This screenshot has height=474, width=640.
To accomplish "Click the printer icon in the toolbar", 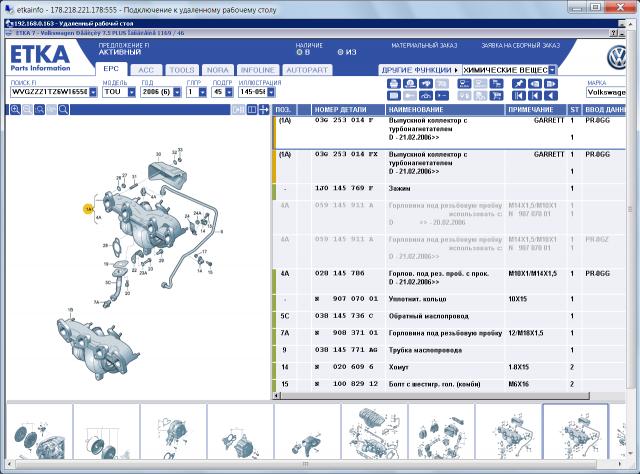I will coord(393,84).
